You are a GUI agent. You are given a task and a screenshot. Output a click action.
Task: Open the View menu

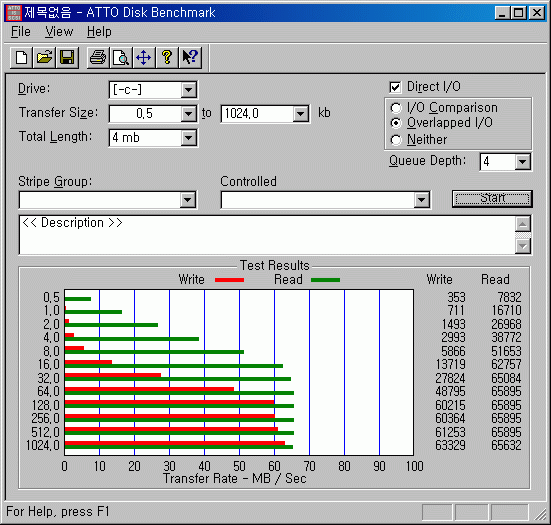coord(59,32)
